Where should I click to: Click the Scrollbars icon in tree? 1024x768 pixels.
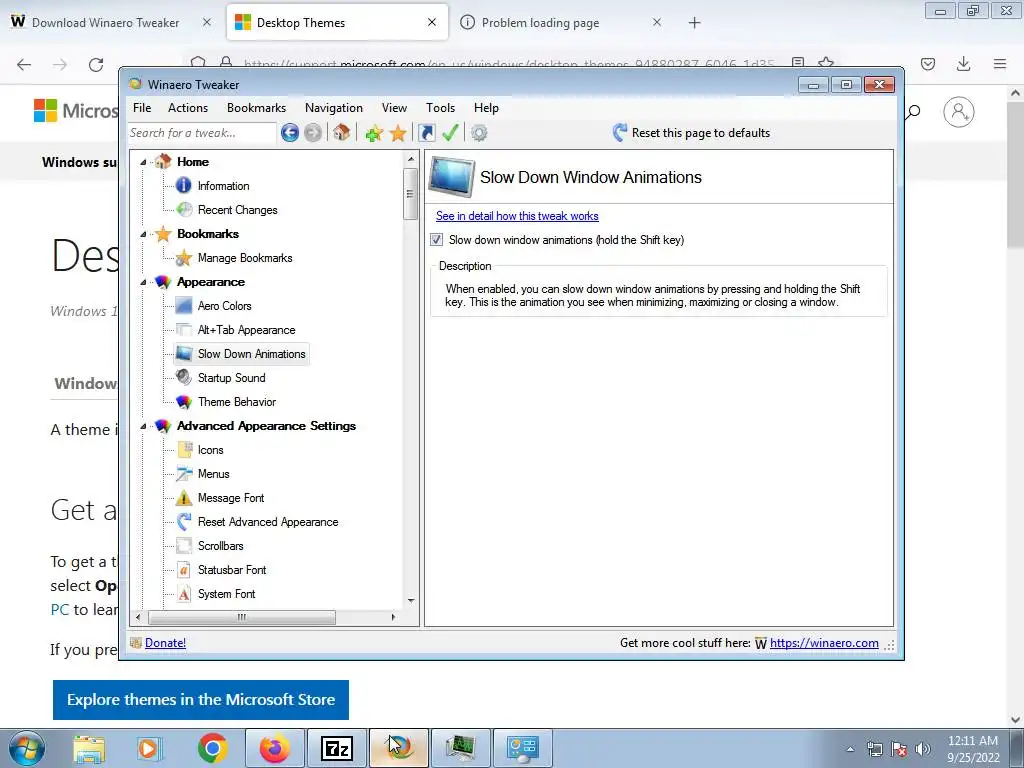[184, 546]
